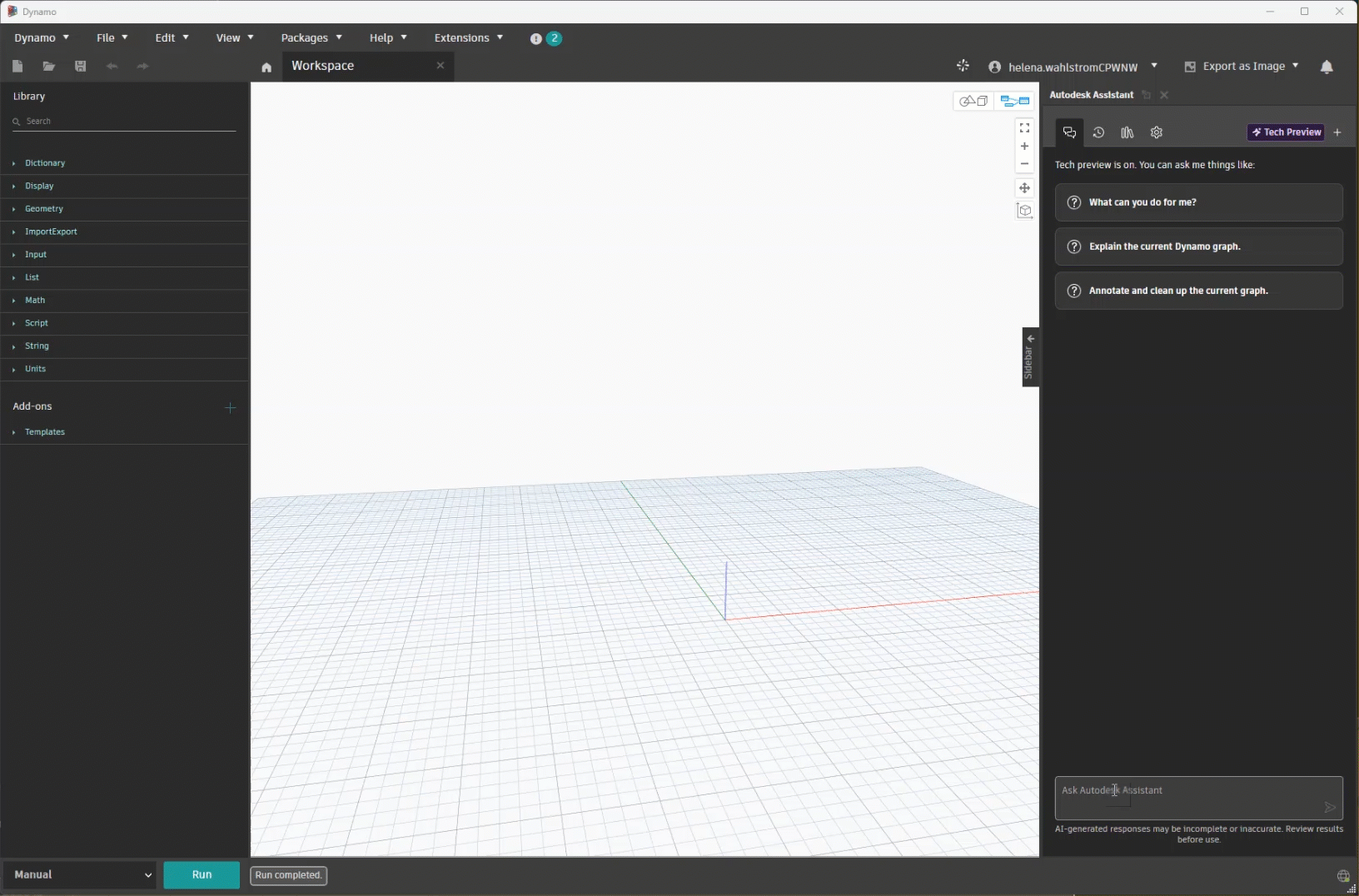Collapse the Sidebar handle
The height and width of the screenshot is (896, 1359).
[1031, 357]
